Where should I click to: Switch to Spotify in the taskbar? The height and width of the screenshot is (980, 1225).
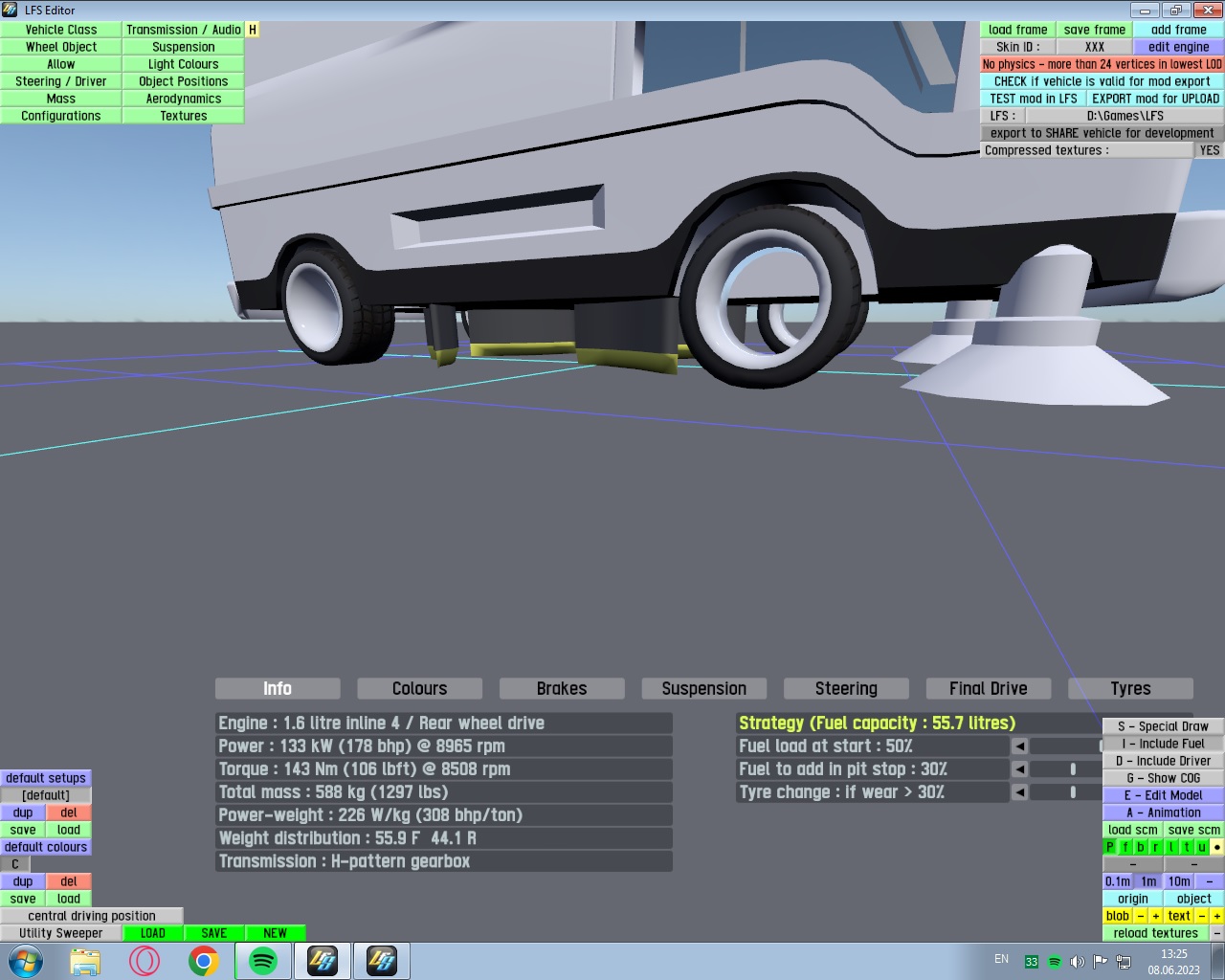click(x=263, y=961)
